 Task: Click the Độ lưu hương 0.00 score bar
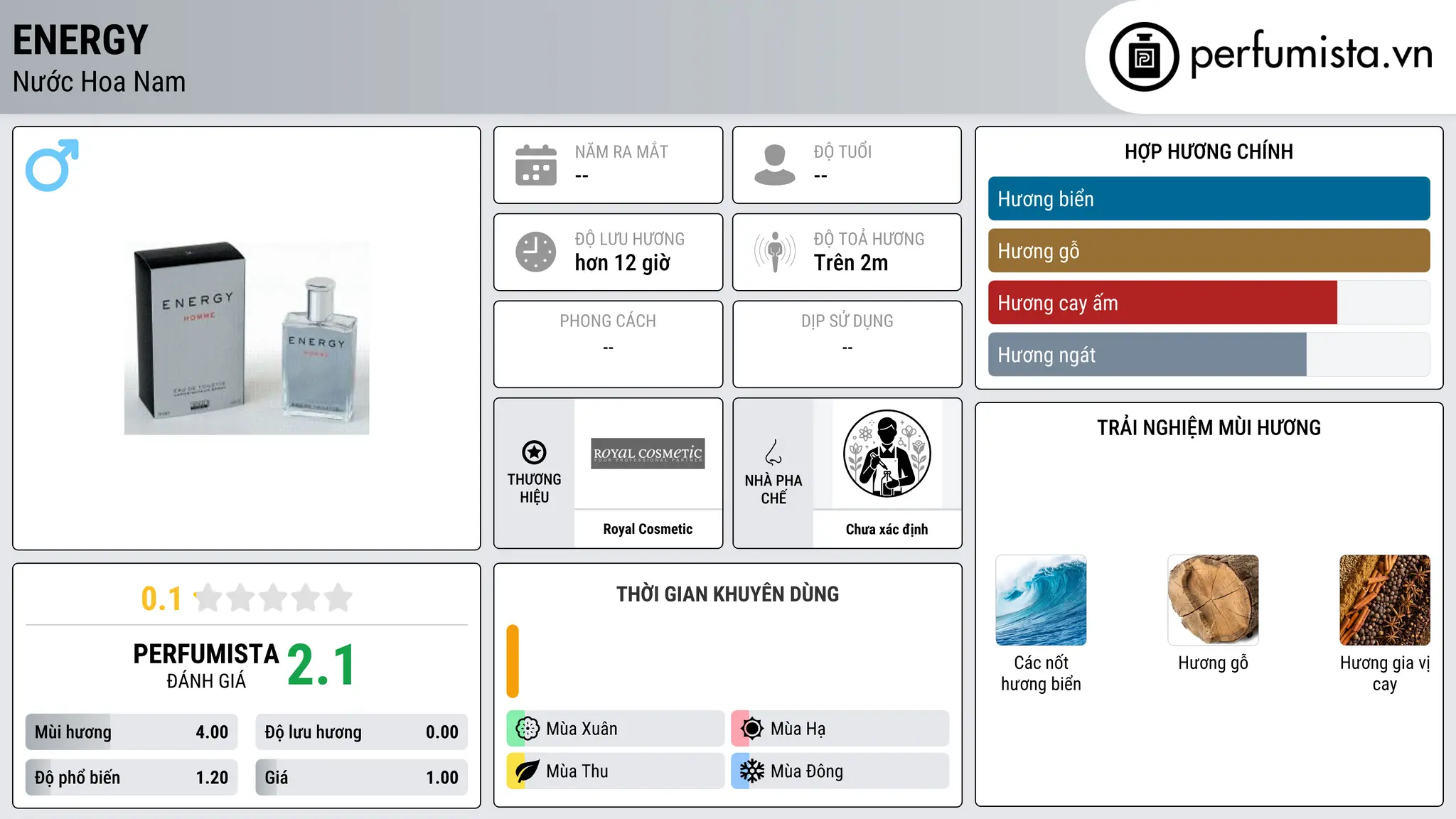click(362, 732)
